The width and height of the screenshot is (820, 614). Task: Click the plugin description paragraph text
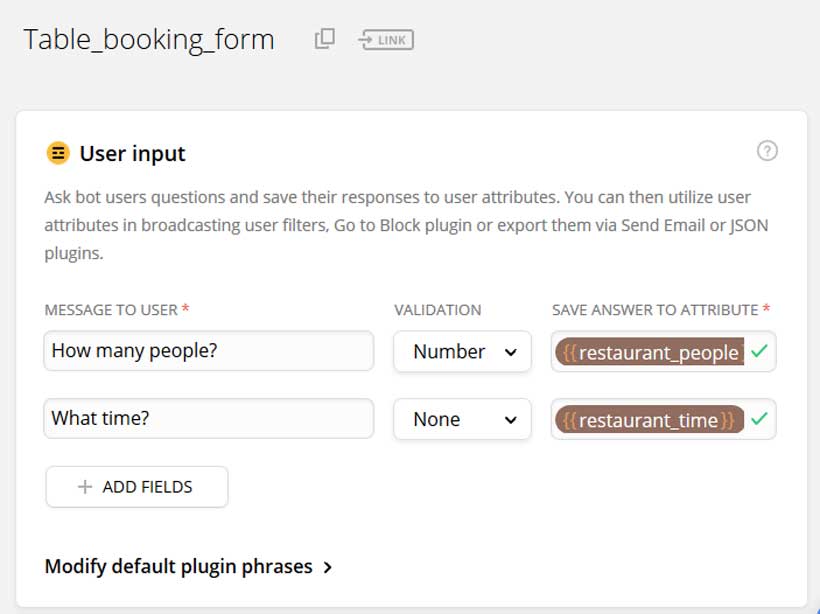coord(400,225)
